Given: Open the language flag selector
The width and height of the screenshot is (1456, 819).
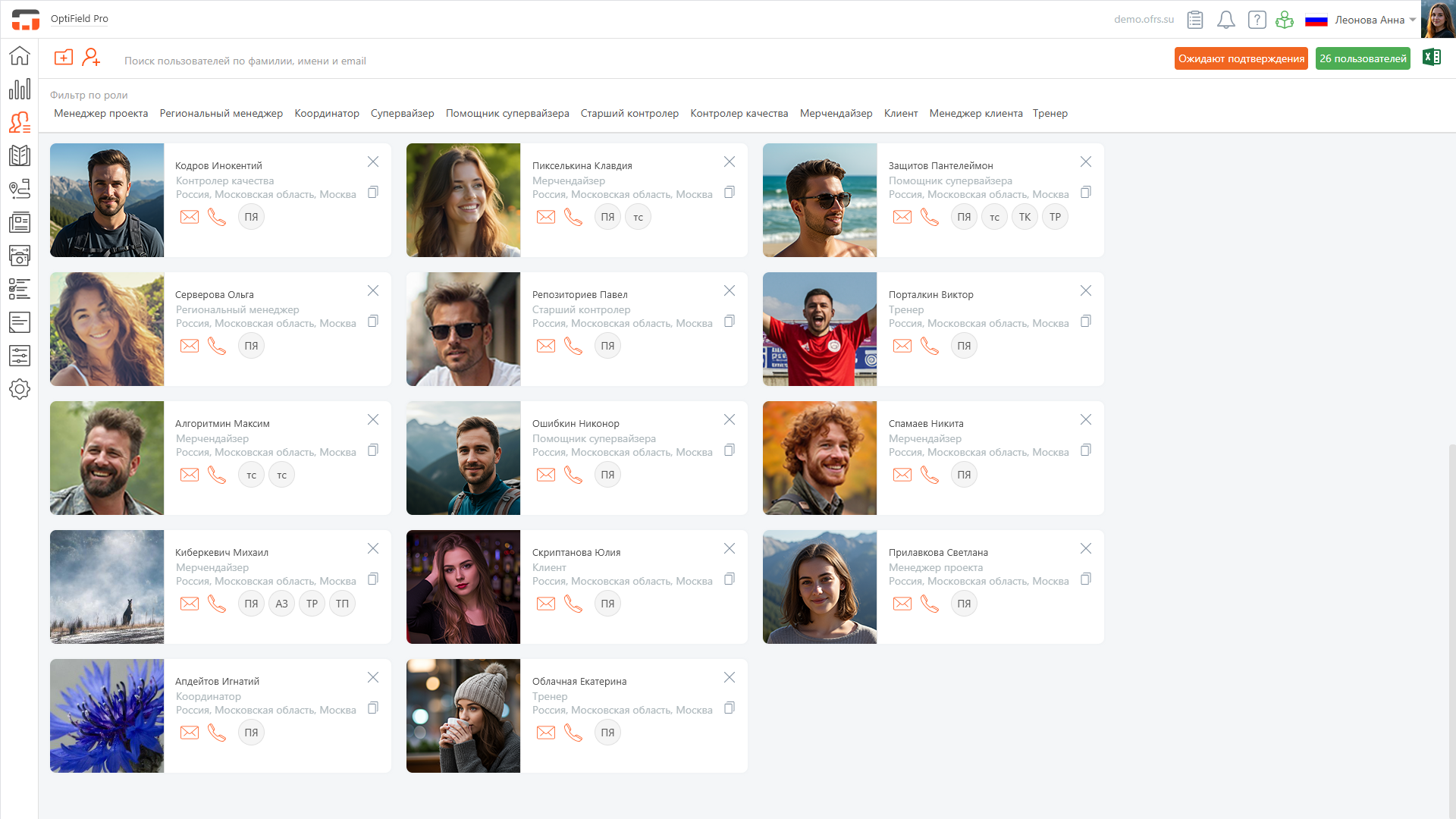Looking at the screenshot, I should tap(1316, 20).
